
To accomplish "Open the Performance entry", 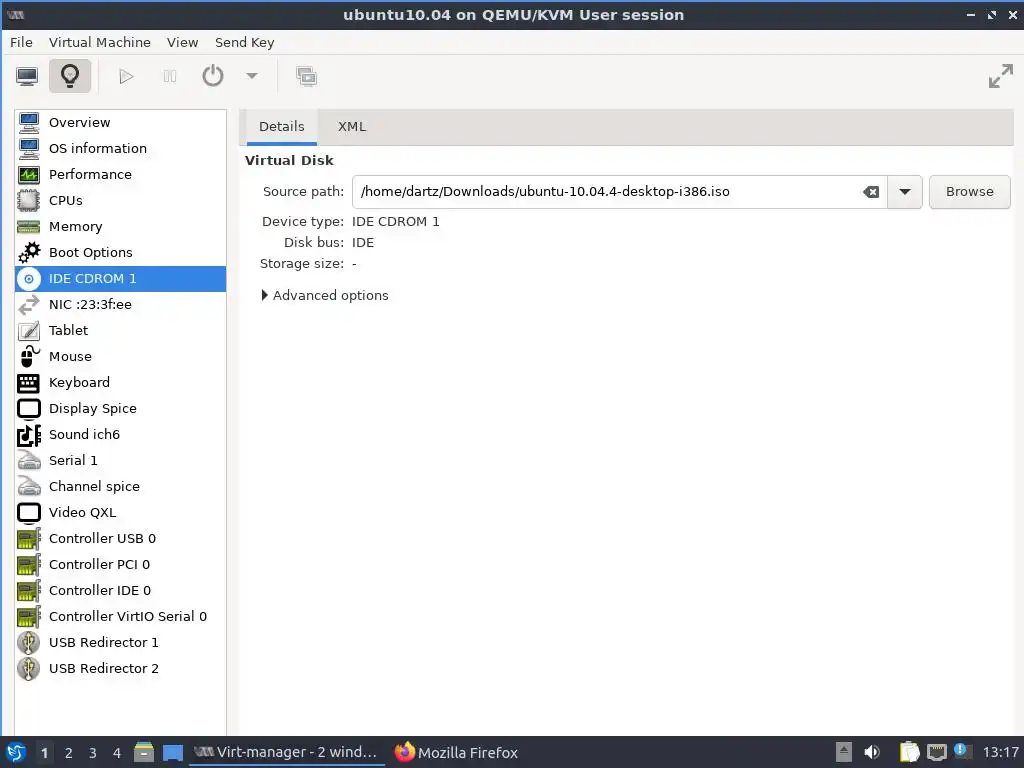I will tap(120, 174).
